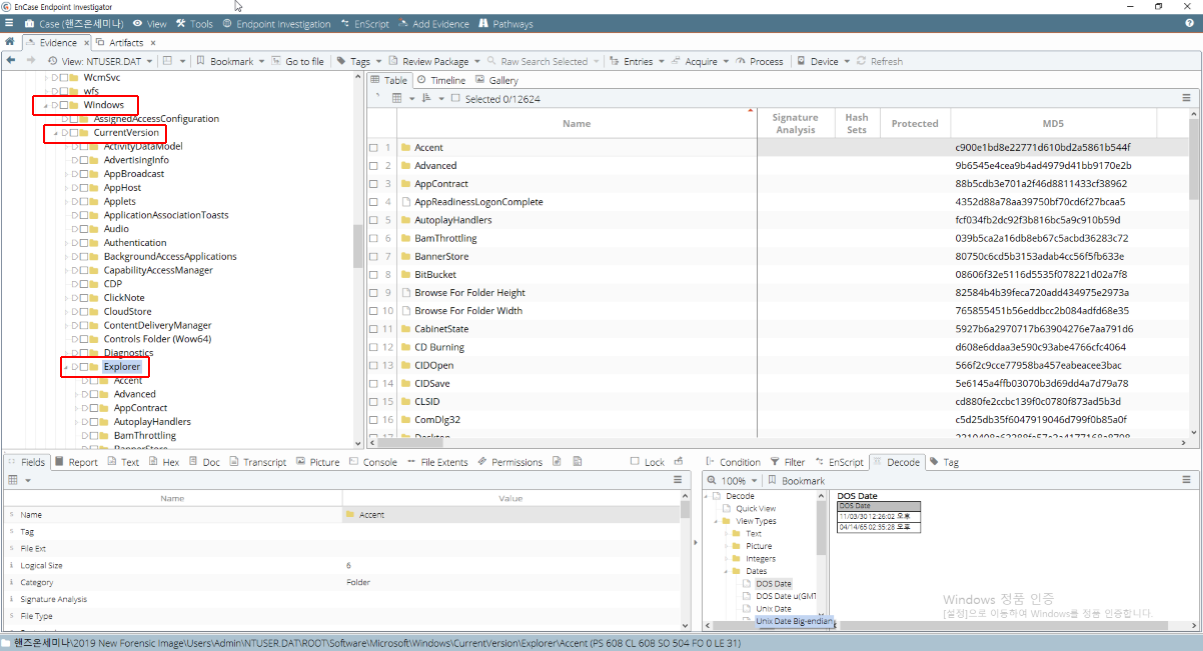
Task: Run Process from the evidence toolbar
Action: point(760,61)
